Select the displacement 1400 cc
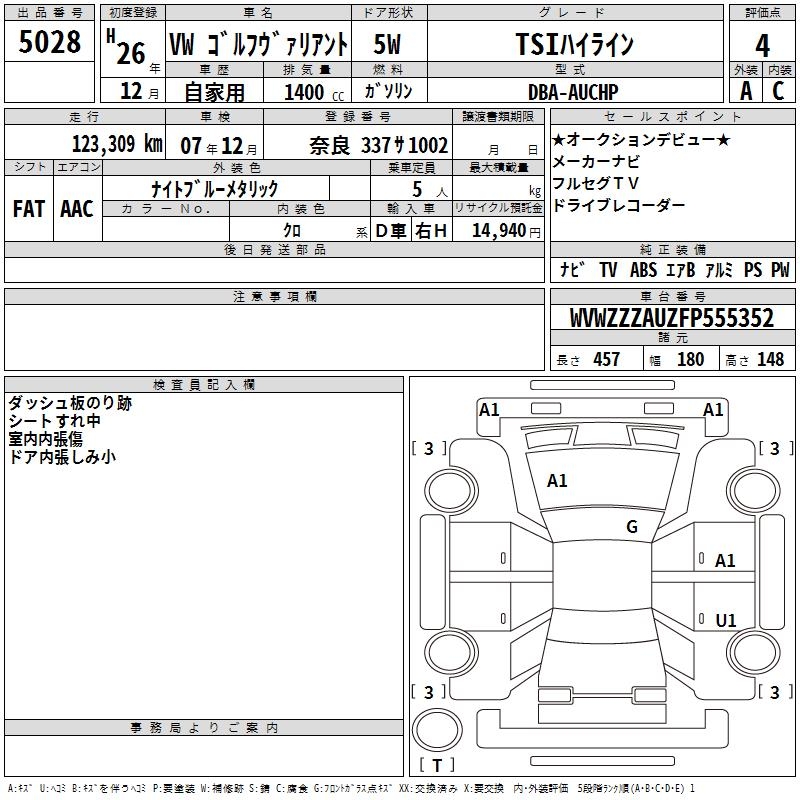The width and height of the screenshot is (800, 800). coord(314,92)
